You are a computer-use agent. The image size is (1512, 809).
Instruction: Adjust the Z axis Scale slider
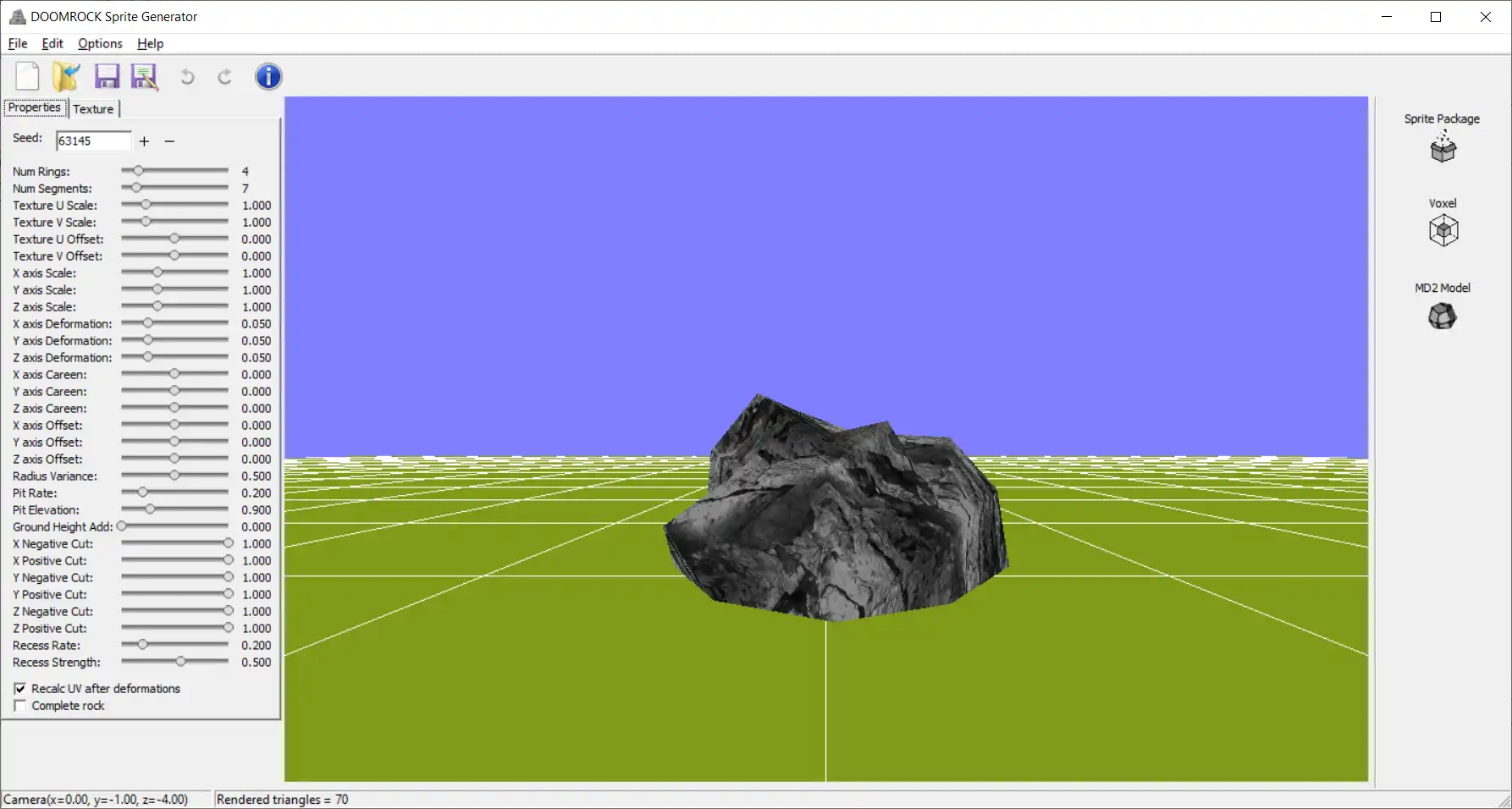pos(174,306)
